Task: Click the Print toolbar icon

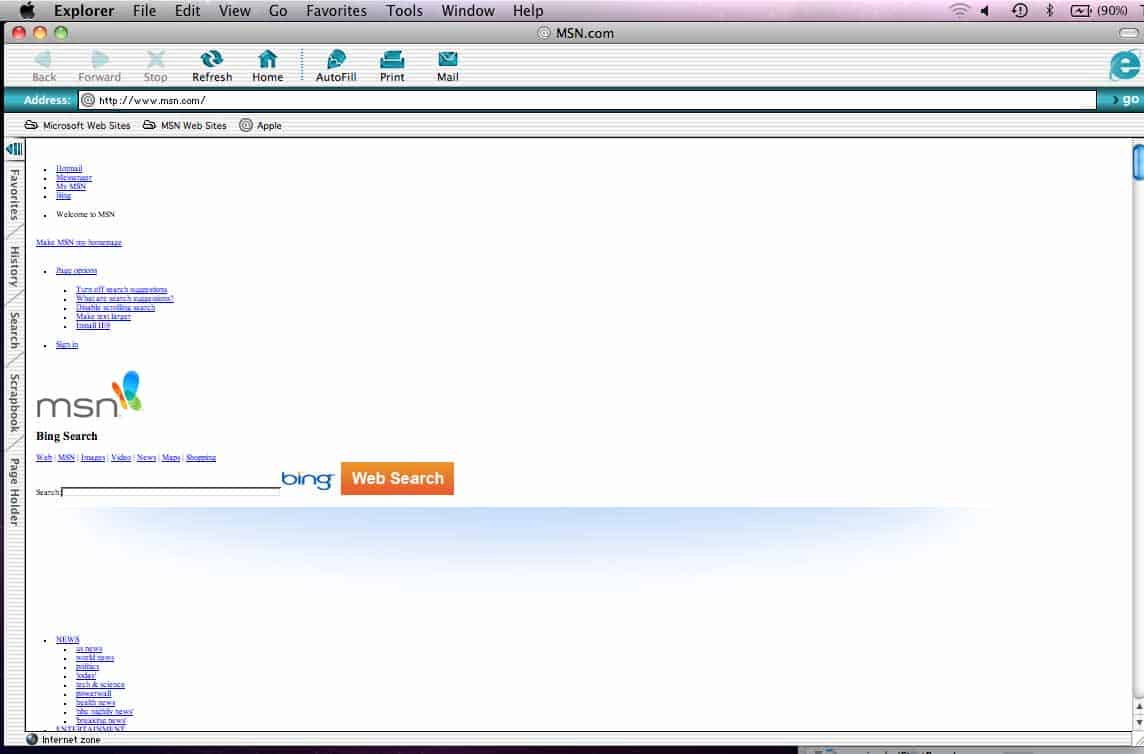Action: [392, 60]
